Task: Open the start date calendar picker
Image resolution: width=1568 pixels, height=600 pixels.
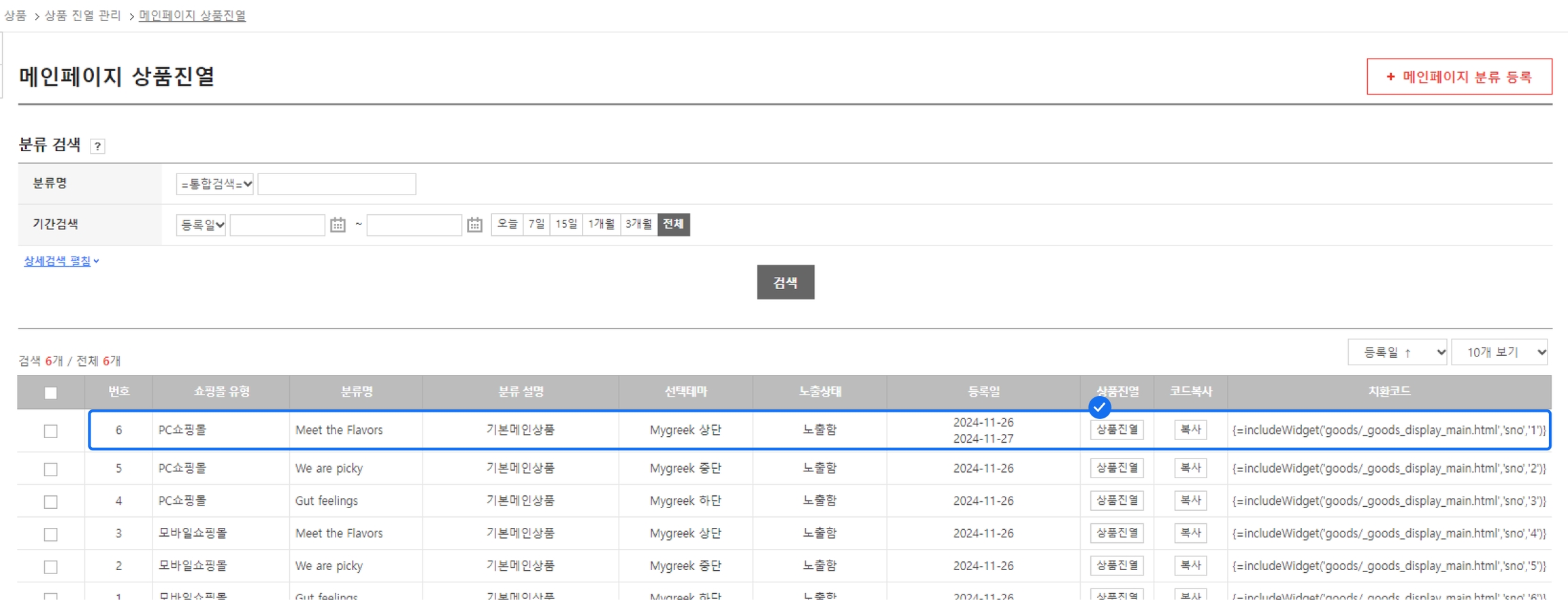Action: click(338, 224)
